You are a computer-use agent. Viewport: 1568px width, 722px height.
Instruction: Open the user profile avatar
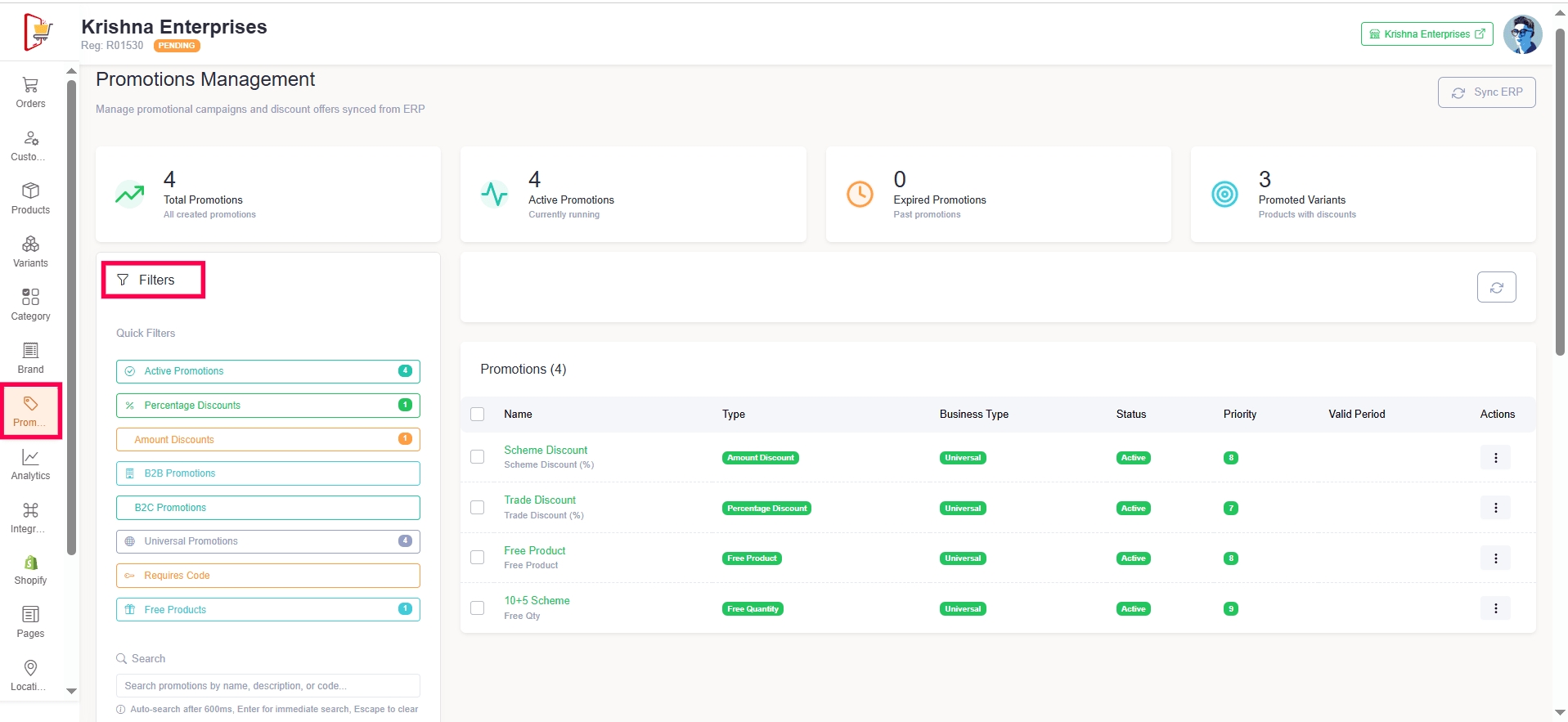[1522, 34]
